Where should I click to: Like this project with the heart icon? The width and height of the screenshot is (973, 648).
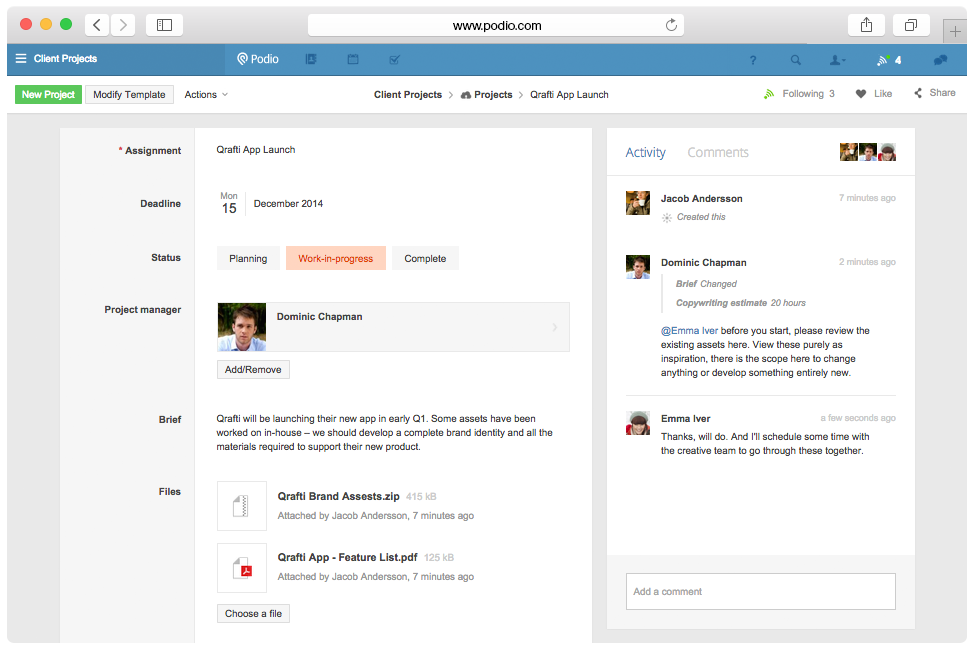point(874,94)
